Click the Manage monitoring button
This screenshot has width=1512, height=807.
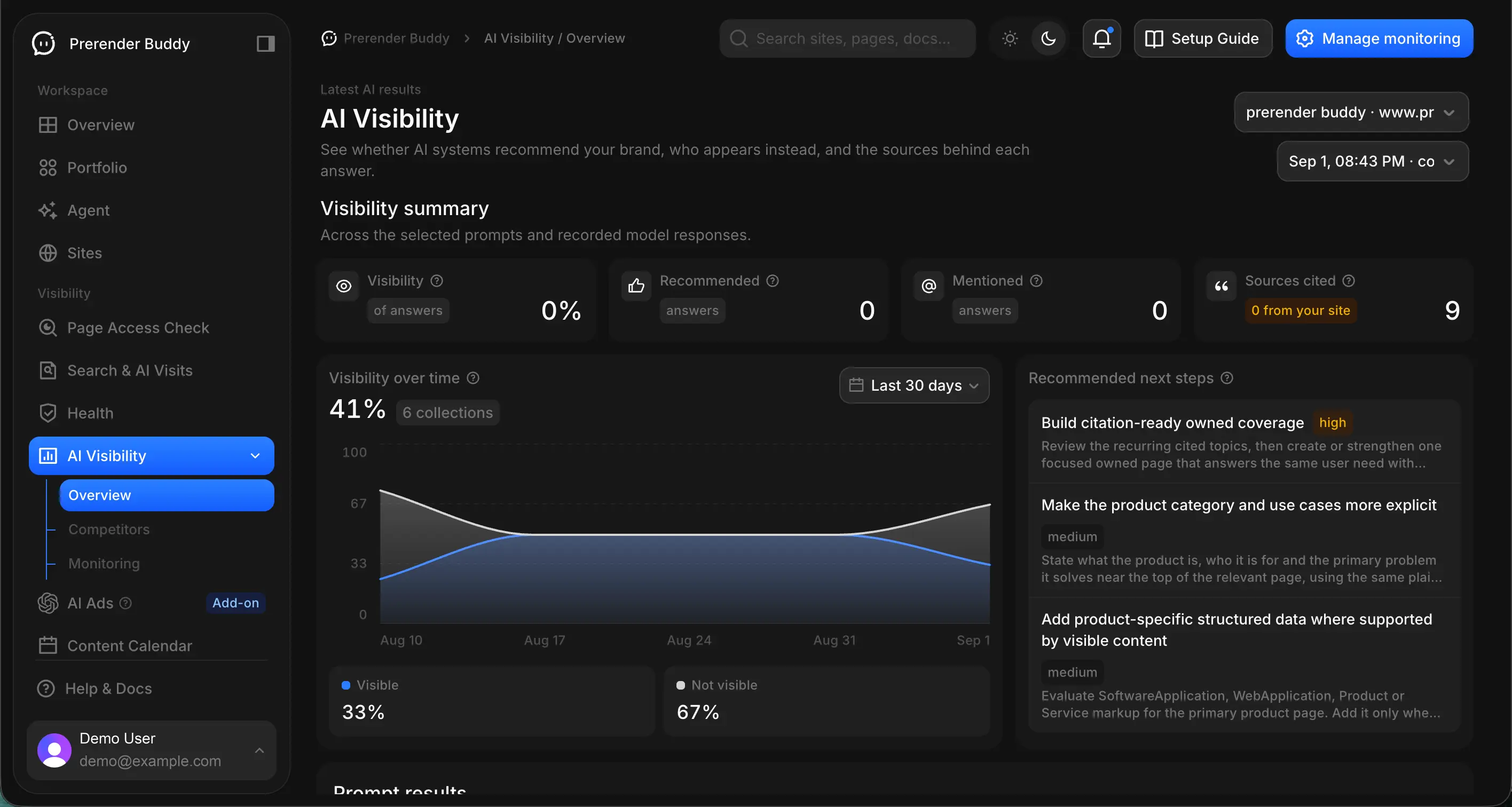(1379, 38)
